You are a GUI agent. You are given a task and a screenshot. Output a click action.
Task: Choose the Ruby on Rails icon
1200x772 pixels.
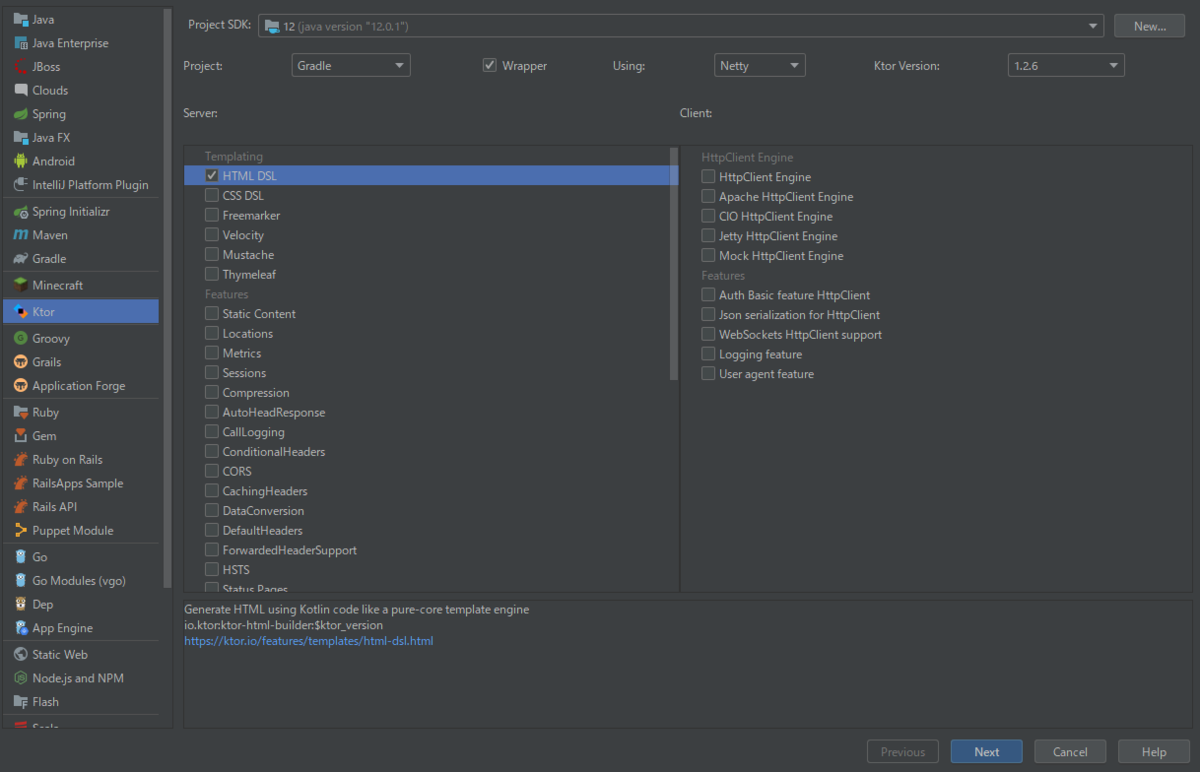(21, 460)
